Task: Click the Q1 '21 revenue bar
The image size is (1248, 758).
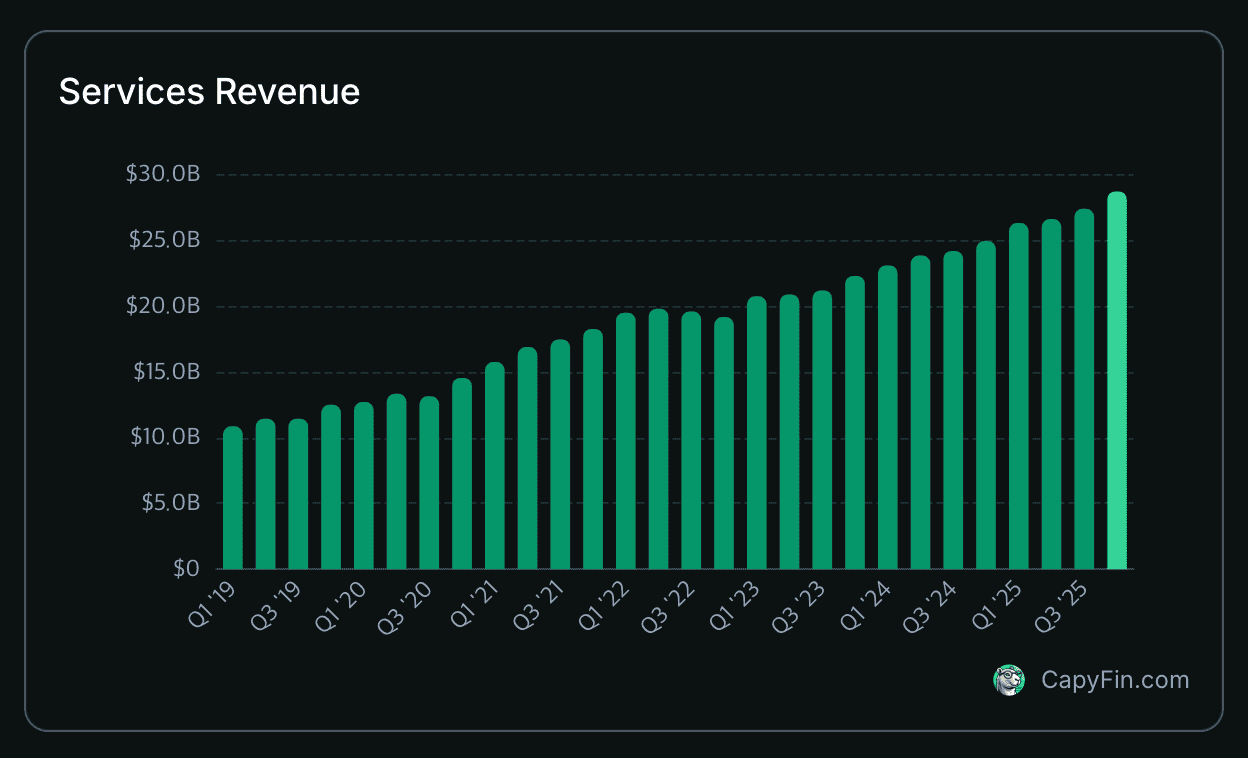Action: click(494, 466)
